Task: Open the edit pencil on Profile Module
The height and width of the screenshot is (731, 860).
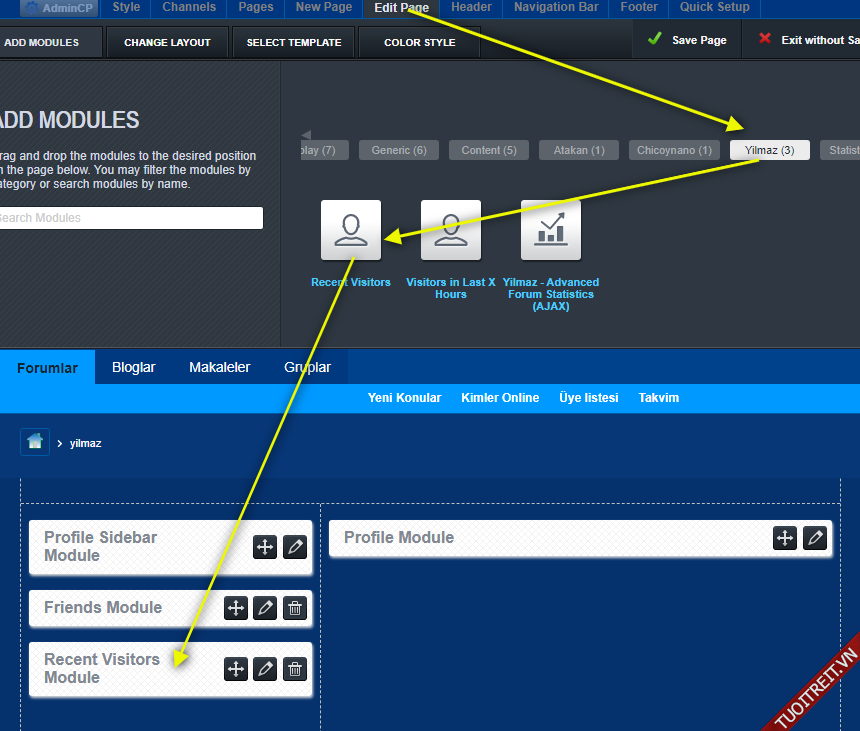Action: [816, 538]
